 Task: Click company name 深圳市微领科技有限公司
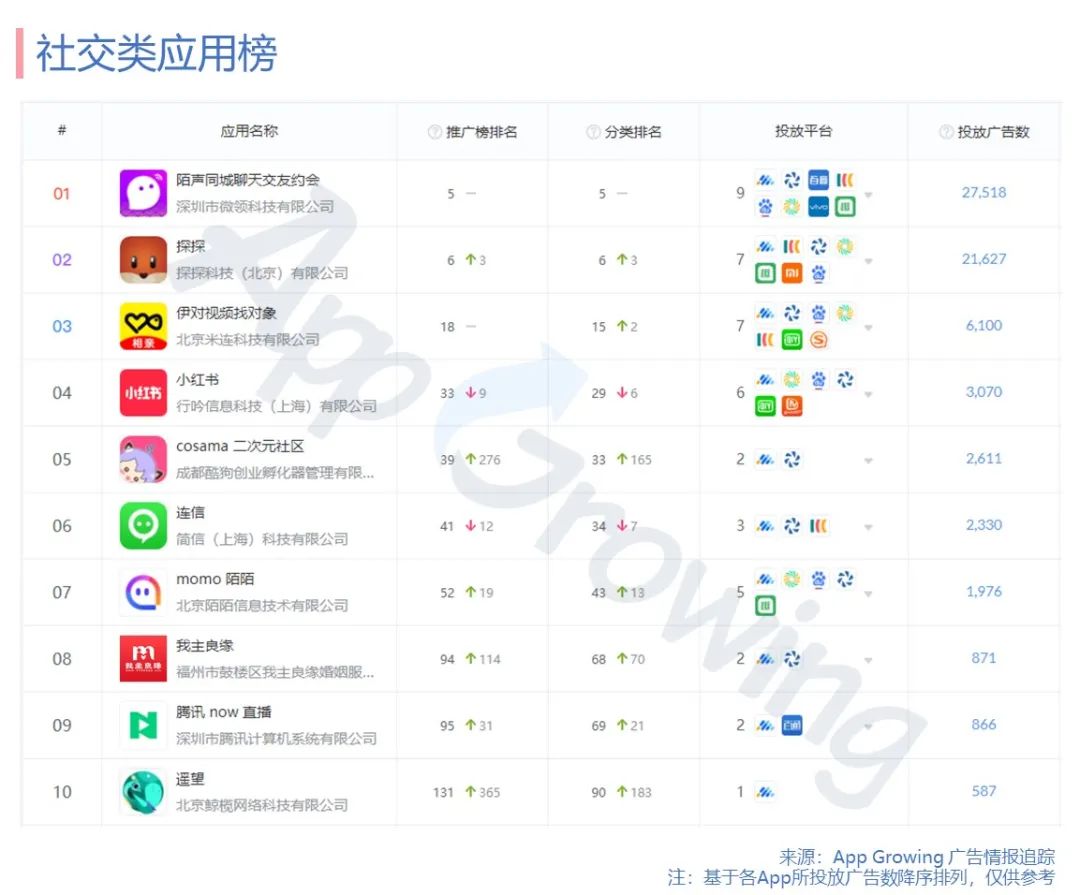coord(255,207)
